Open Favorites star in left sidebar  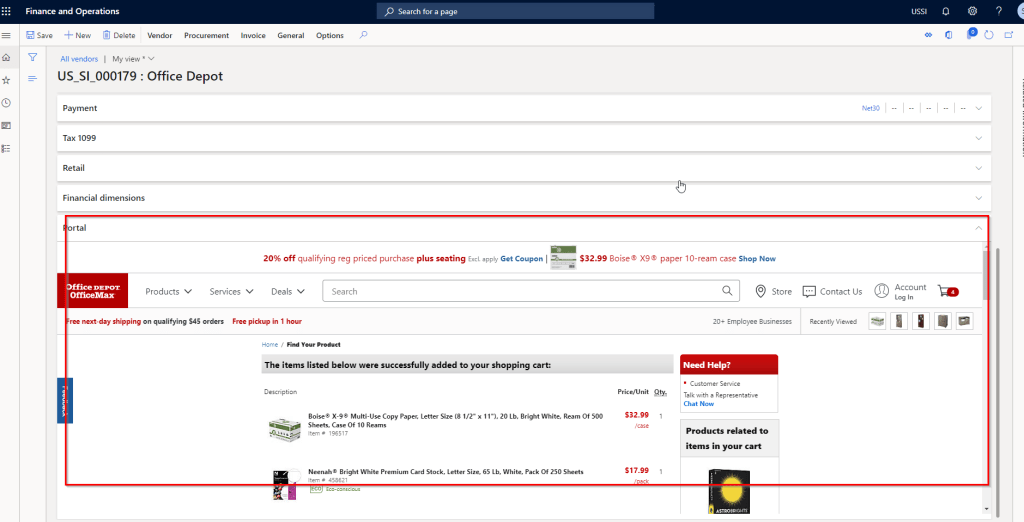click(x=6, y=80)
